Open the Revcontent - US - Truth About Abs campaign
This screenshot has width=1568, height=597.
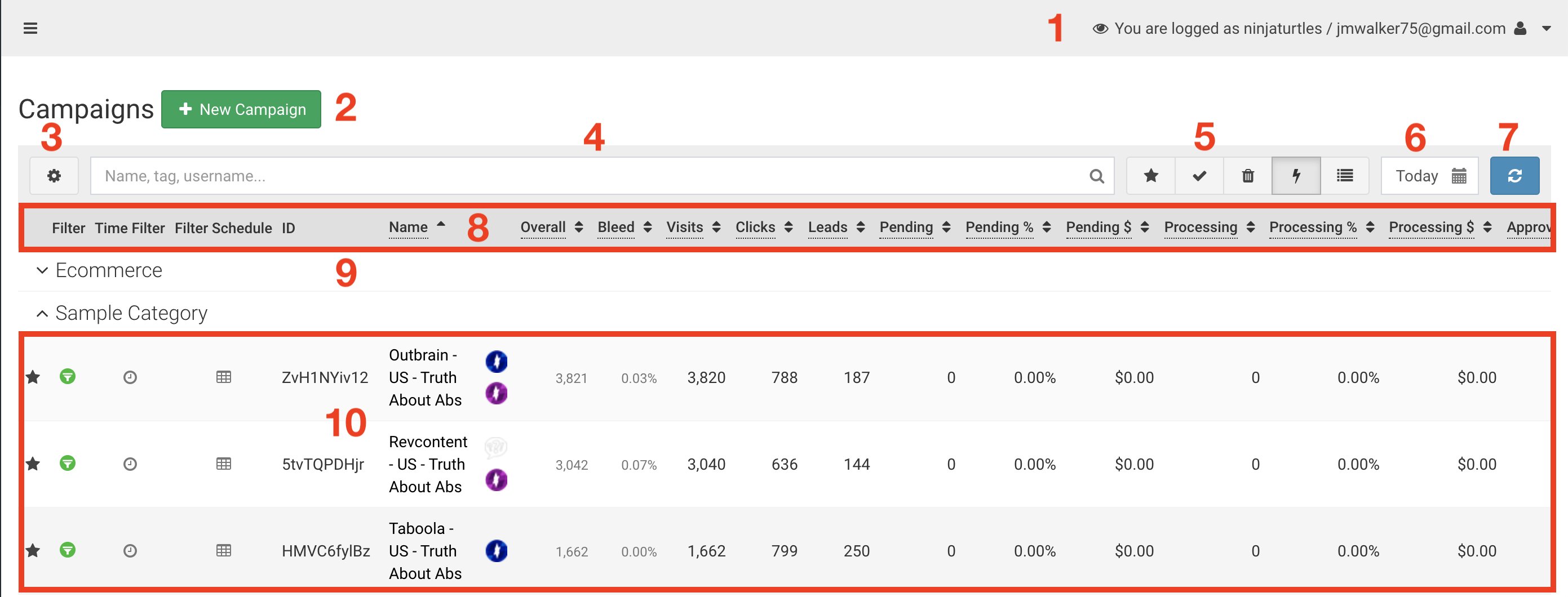click(x=428, y=464)
